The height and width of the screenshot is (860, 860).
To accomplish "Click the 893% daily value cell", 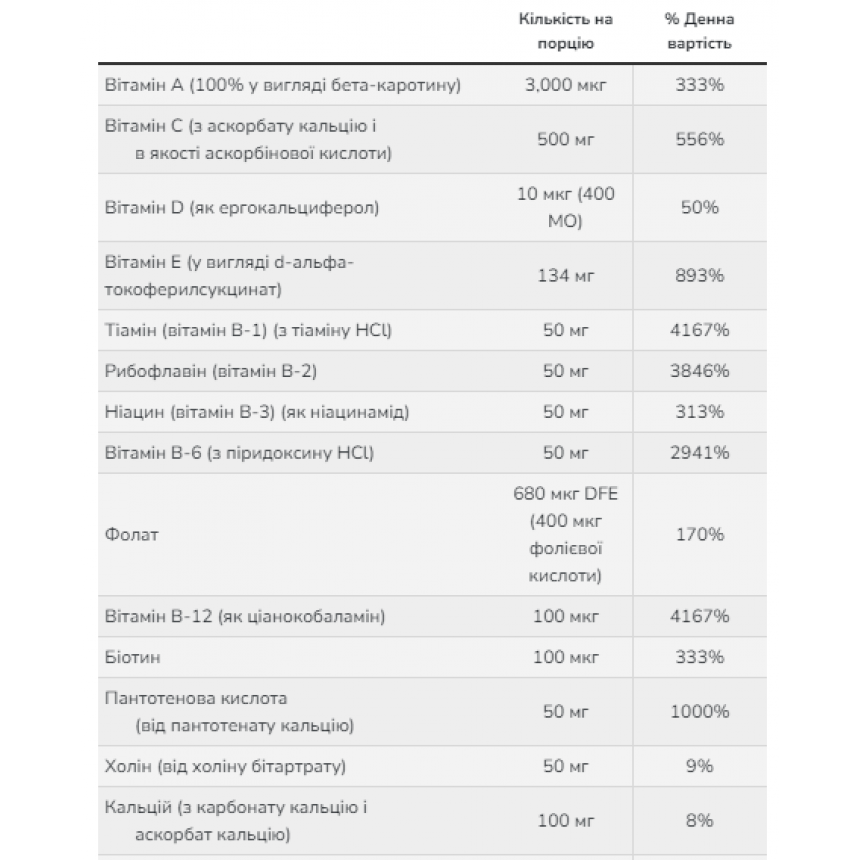I will tap(699, 275).
